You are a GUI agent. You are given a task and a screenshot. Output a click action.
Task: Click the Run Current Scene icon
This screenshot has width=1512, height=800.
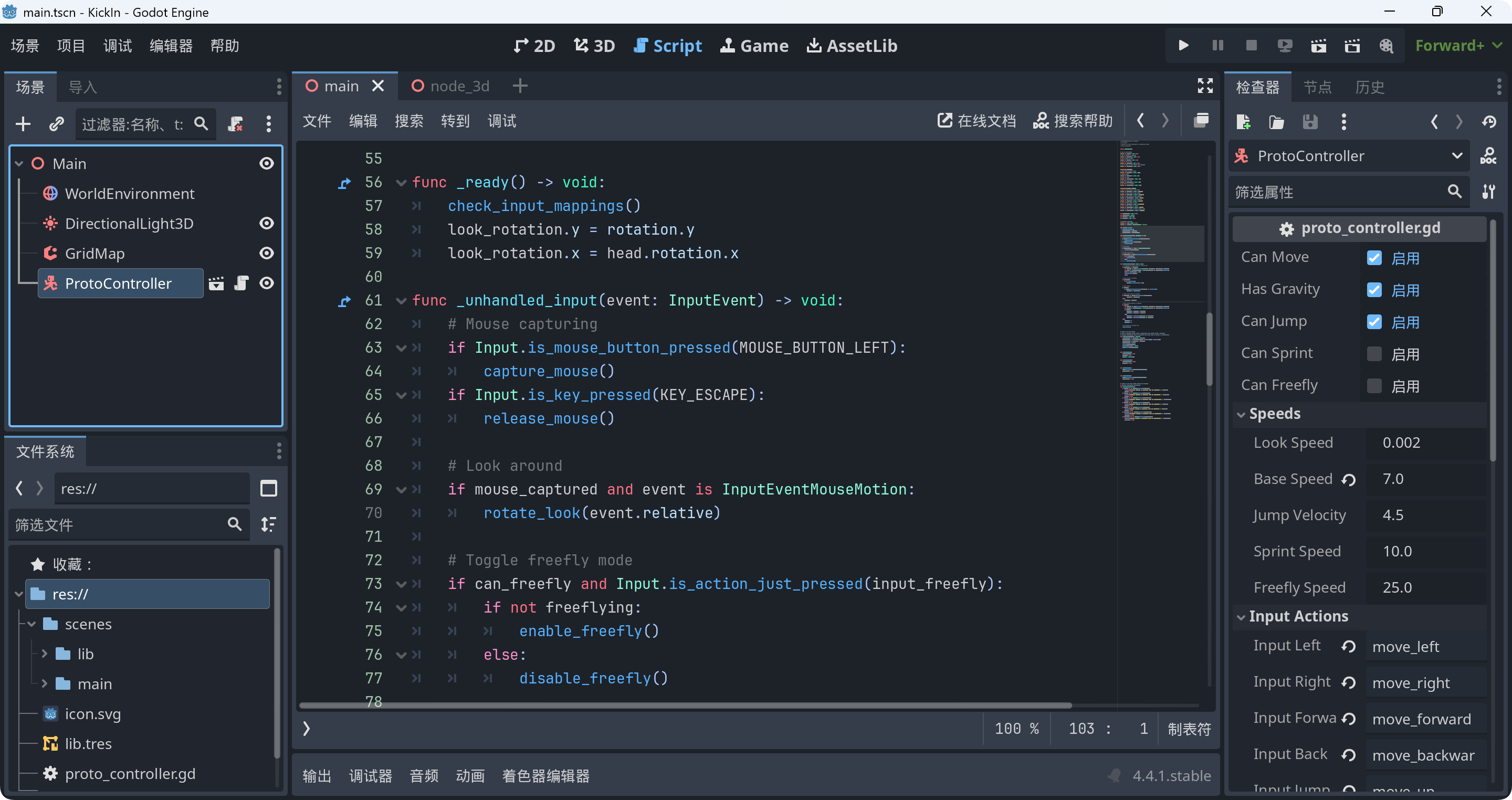coord(1318,45)
